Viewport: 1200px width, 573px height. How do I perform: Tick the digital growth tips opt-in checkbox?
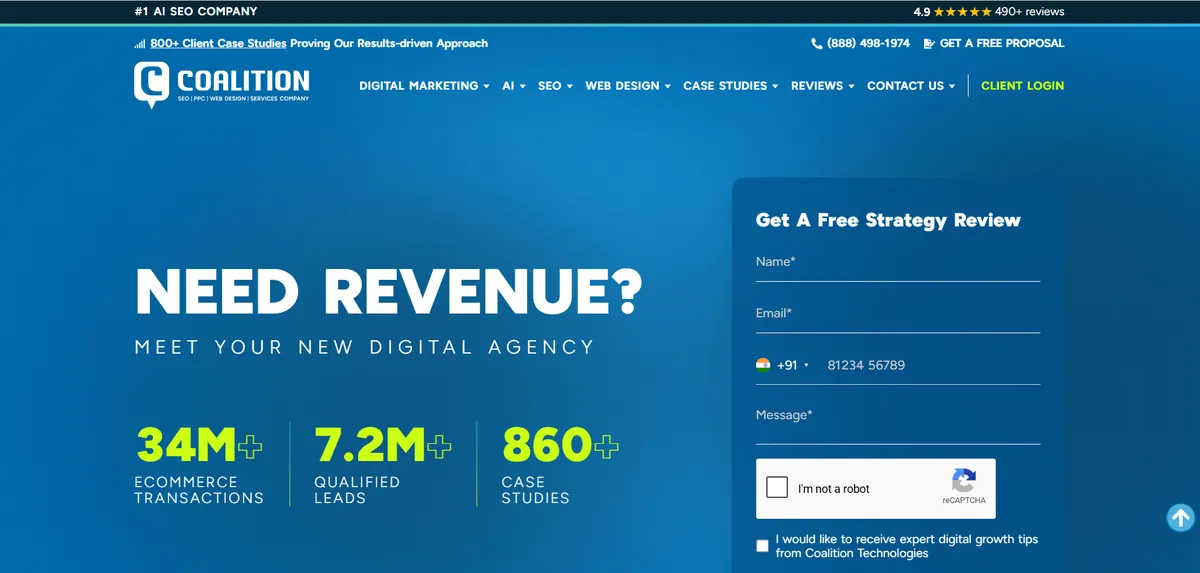[x=763, y=546]
